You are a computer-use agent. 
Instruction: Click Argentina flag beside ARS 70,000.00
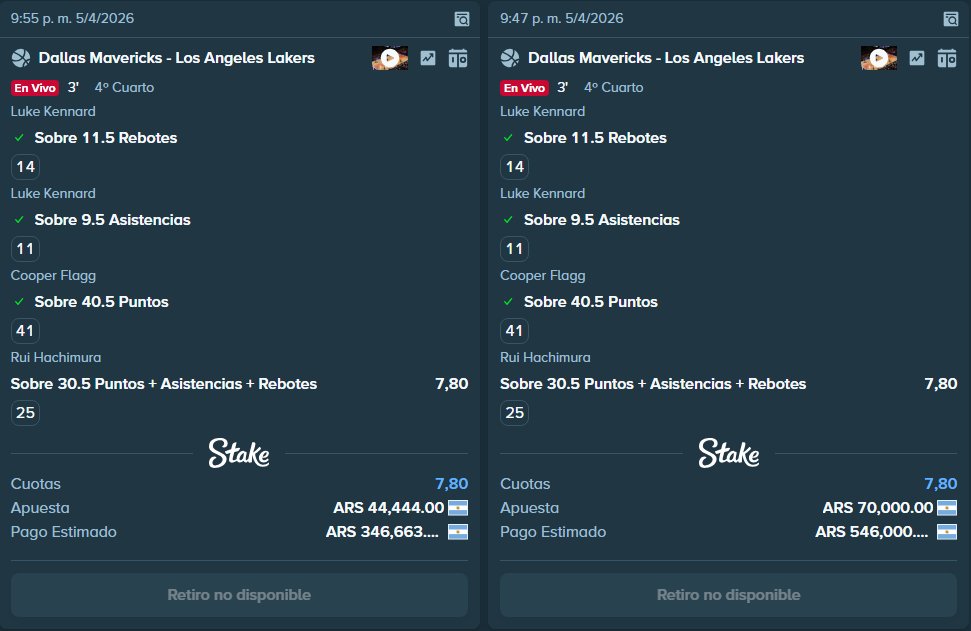[947, 508]
